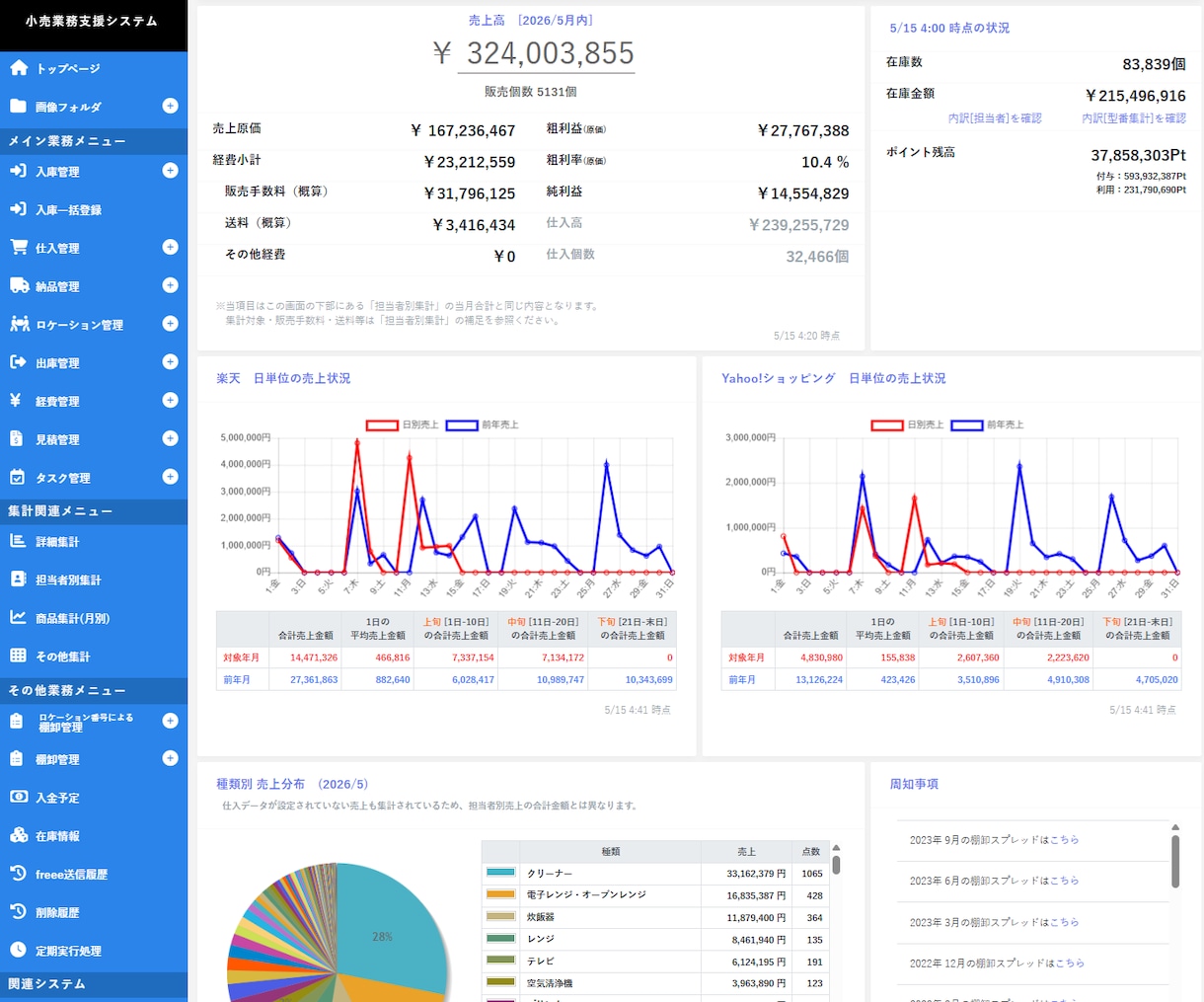Click the list icon for 詳細集計
The image size is (1204, 1002).
click(18, 541)
